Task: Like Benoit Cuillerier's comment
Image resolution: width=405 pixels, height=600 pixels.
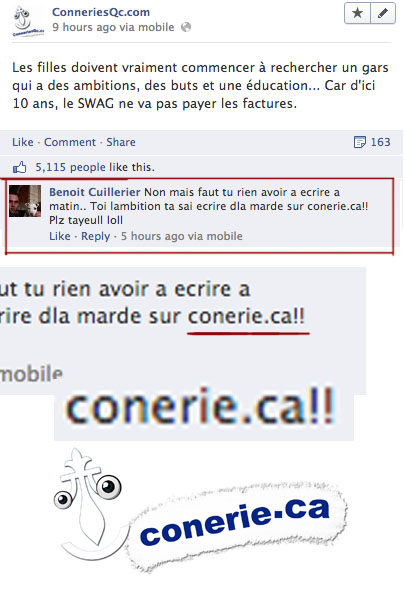Action: coord(60,236)
